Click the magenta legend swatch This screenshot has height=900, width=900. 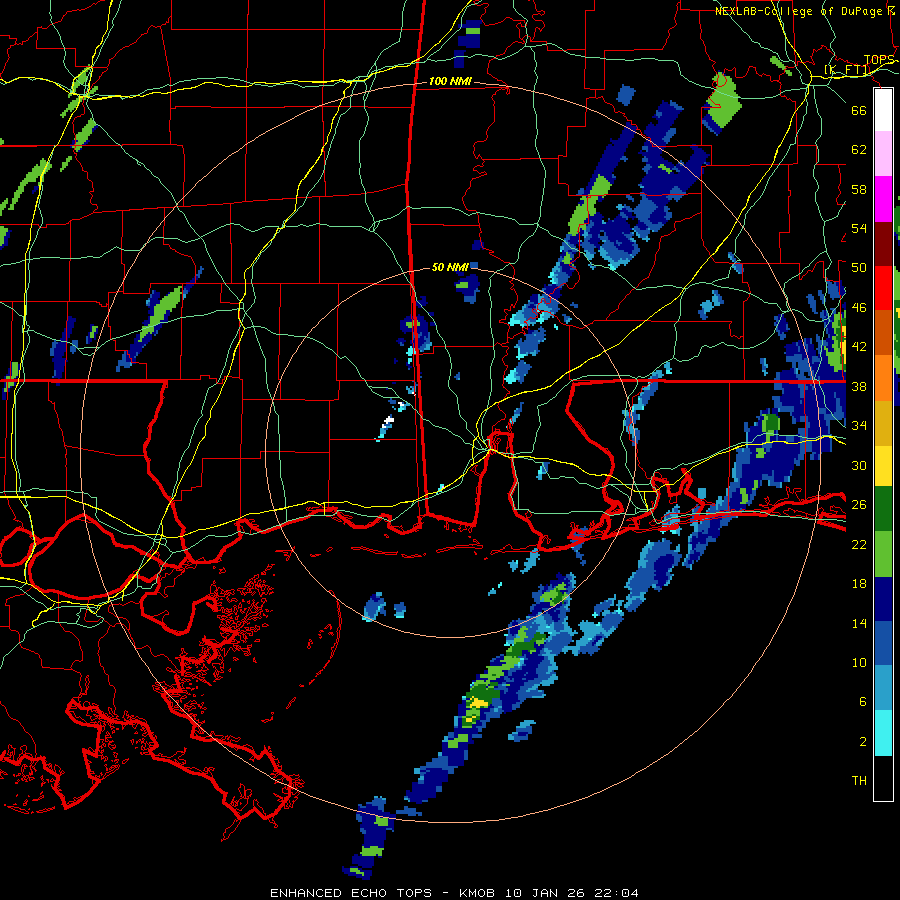(883, 199)
